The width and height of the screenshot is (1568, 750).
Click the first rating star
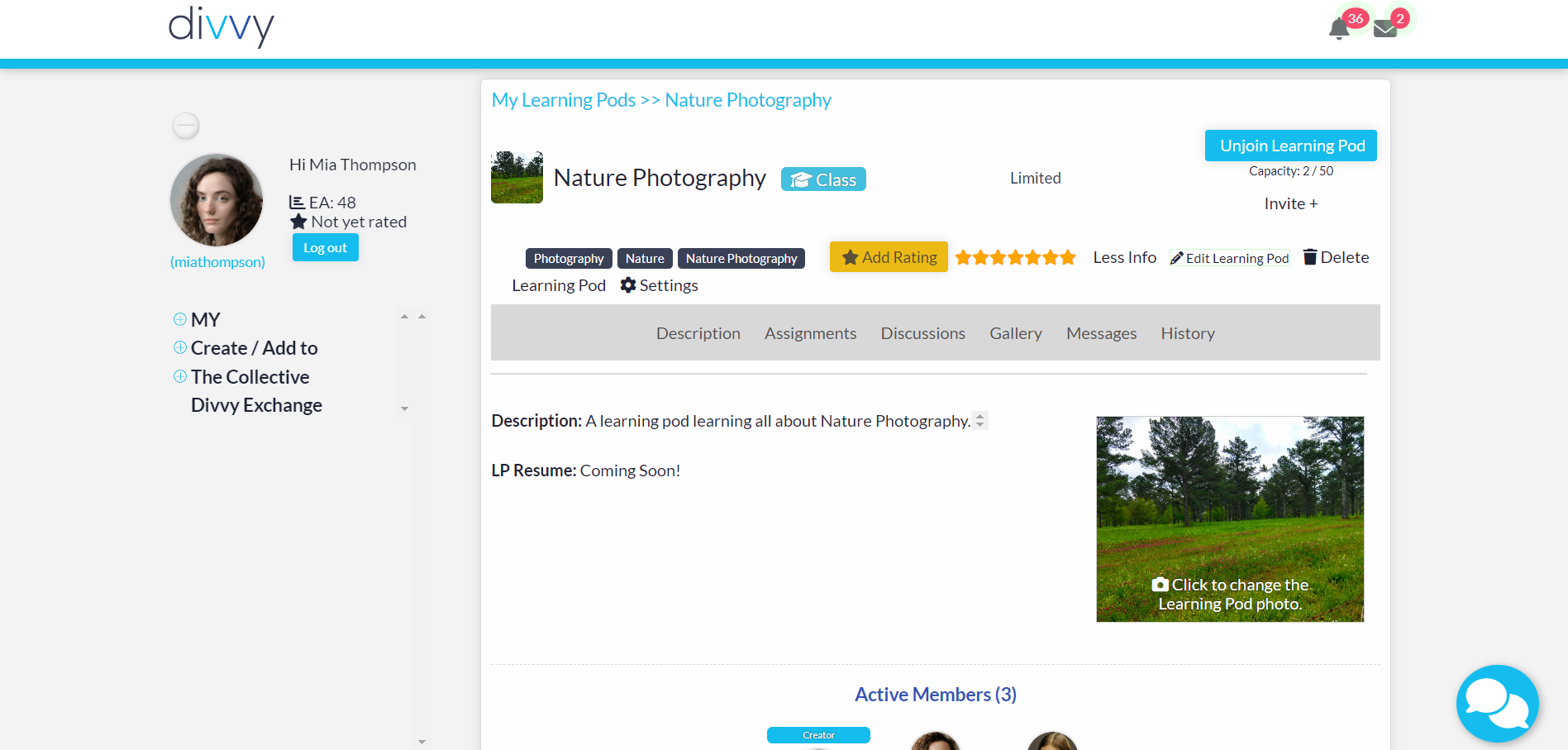click(963, 257)
